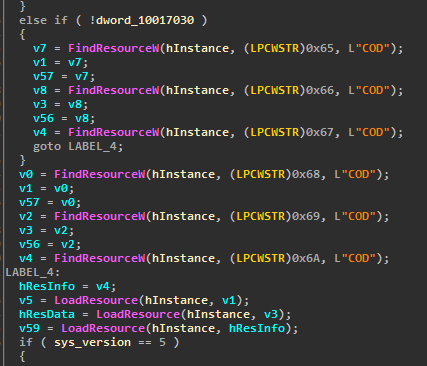Select sys_version in if condition

[x=93, y=342]
